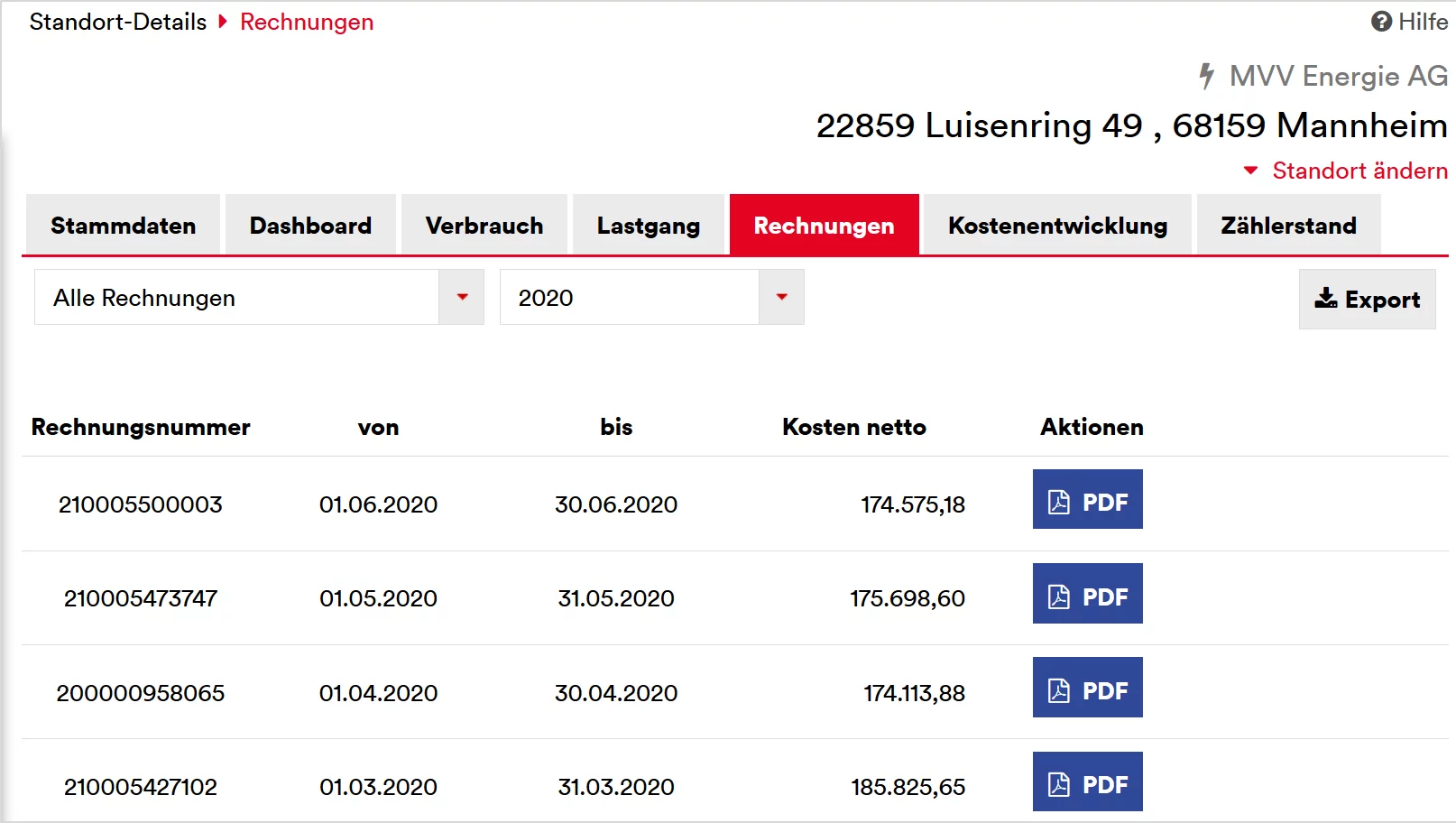This screenshot has height=823, width=1456.
Task: Download PDF for invoice 210005427102
Action: 1087,781
